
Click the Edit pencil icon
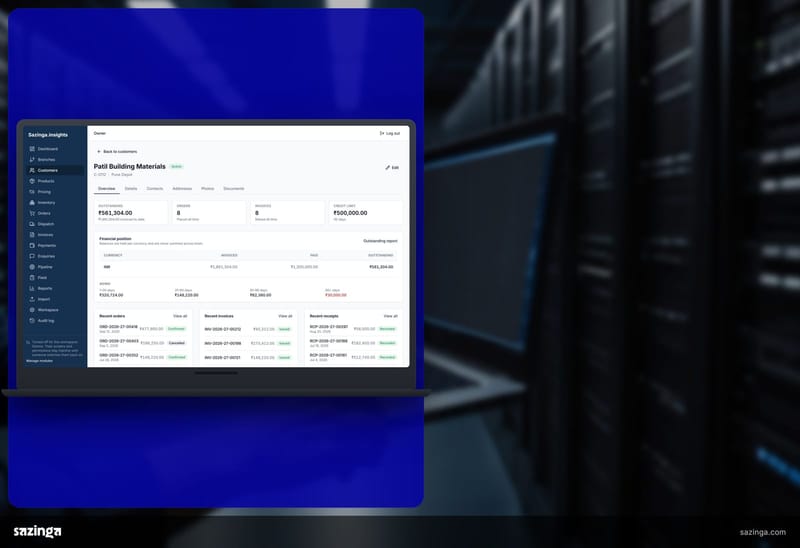click(x=388, y=167)
